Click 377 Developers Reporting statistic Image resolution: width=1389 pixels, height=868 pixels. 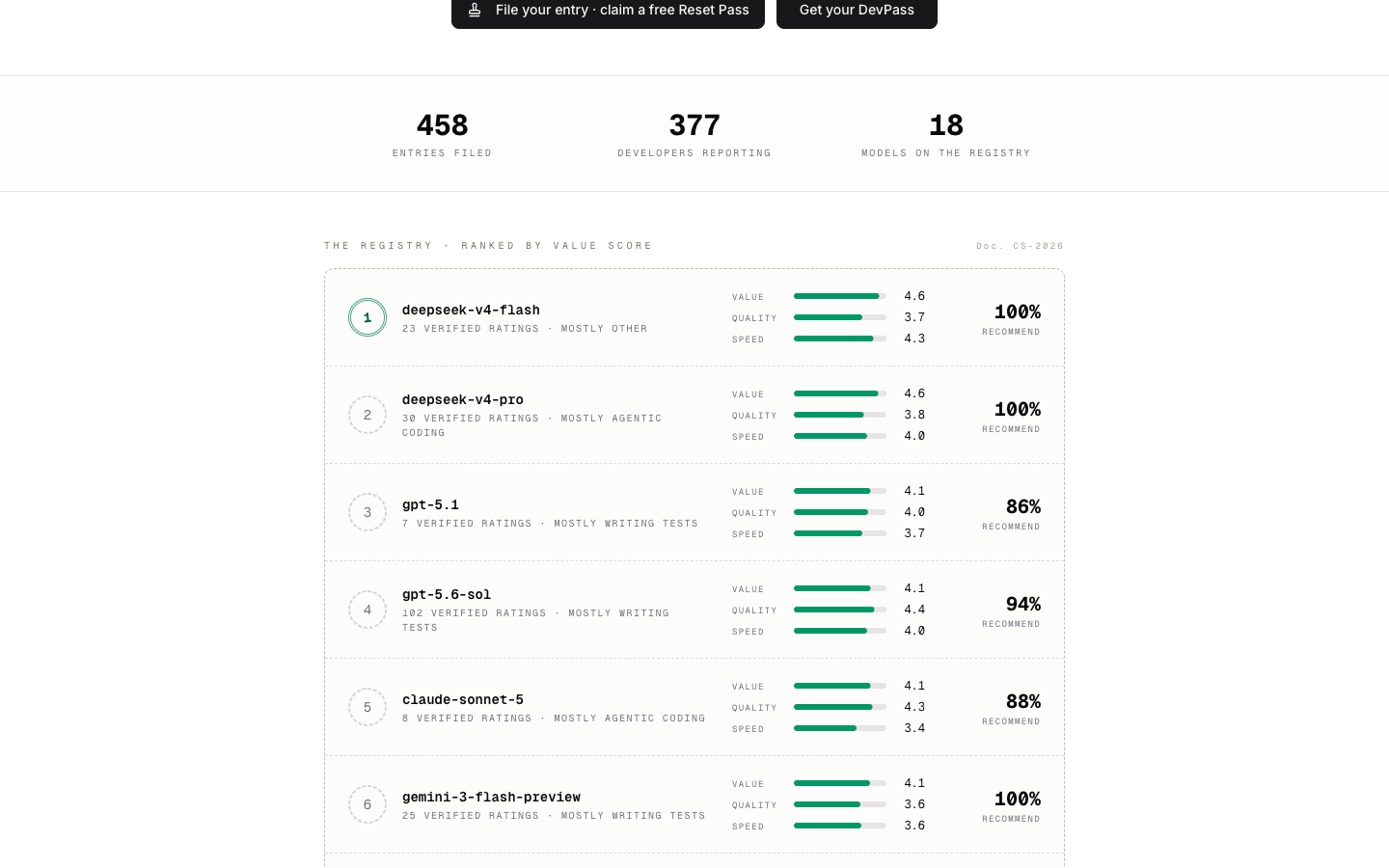tap(694, 134)
